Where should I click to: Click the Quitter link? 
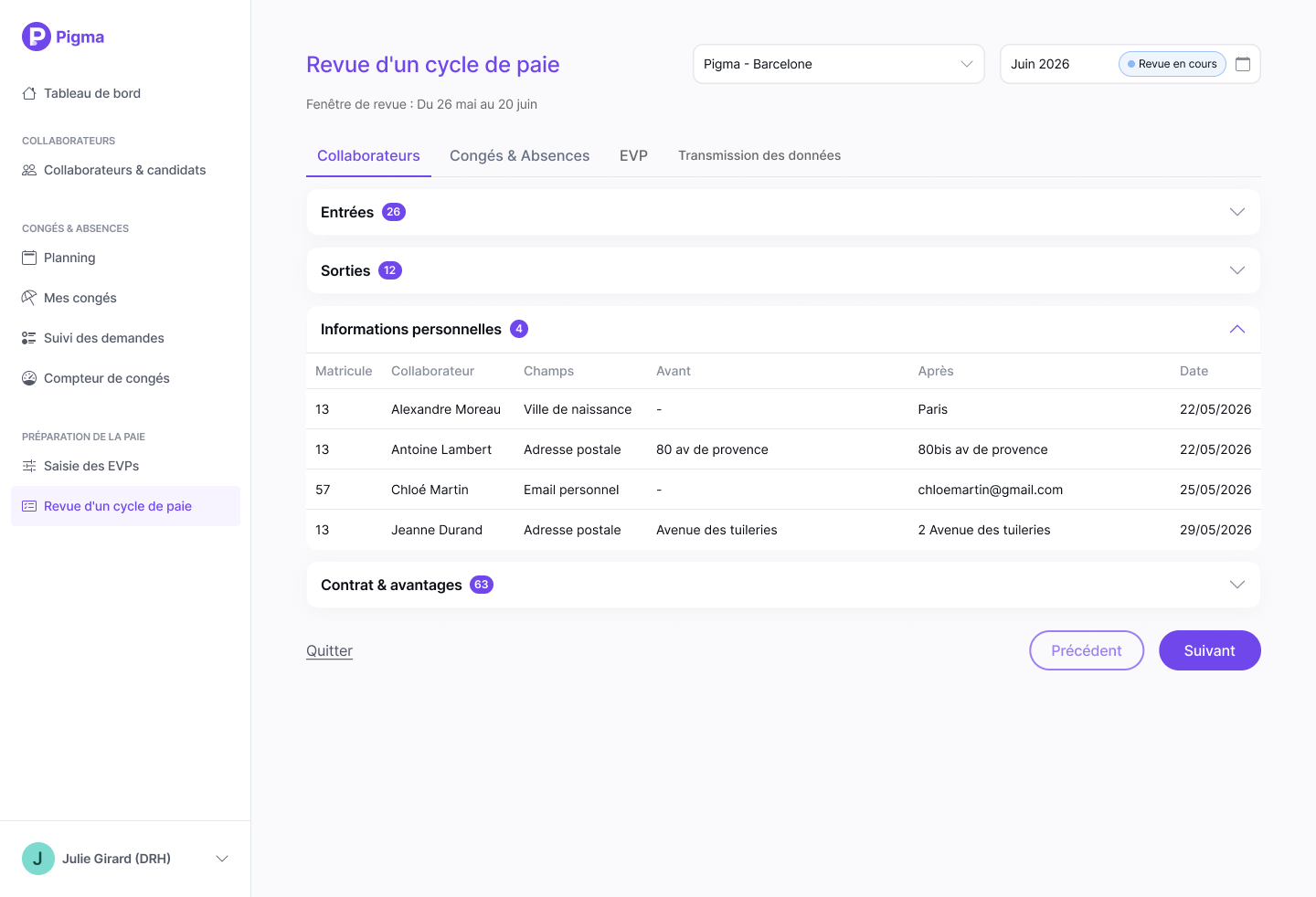click(x=329, y=650)
